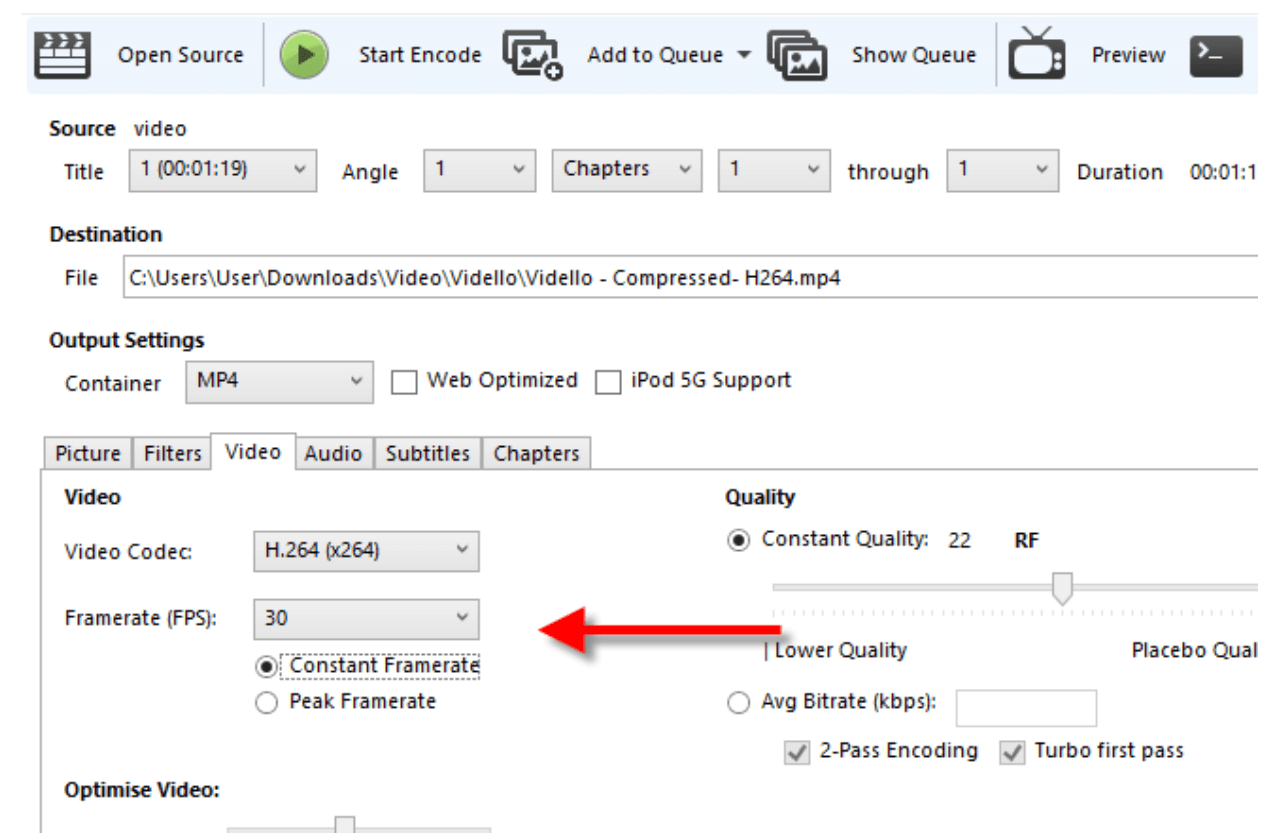Open the Video Codec dropdown
The image size is (1272, 840).
tap(366, 551)
